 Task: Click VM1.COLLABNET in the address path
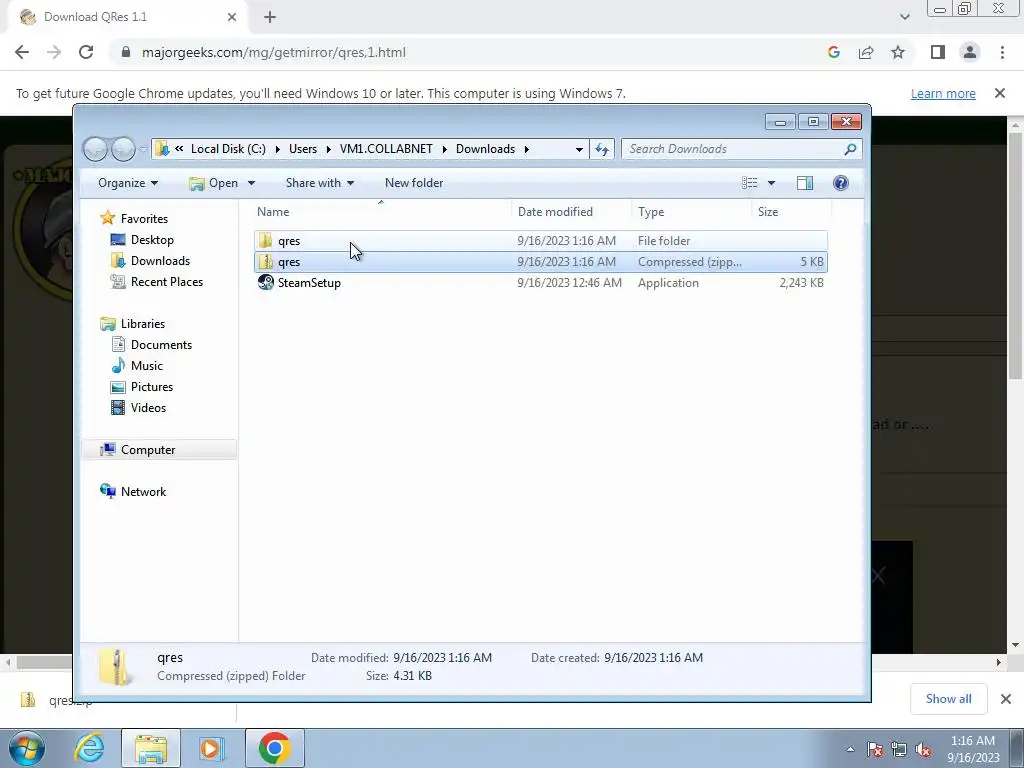[x=386, y=149]
